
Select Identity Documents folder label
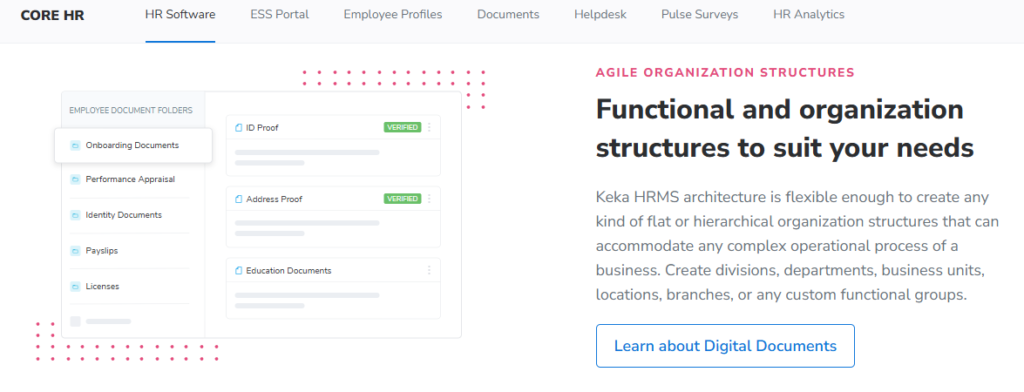tap(123, 215)
